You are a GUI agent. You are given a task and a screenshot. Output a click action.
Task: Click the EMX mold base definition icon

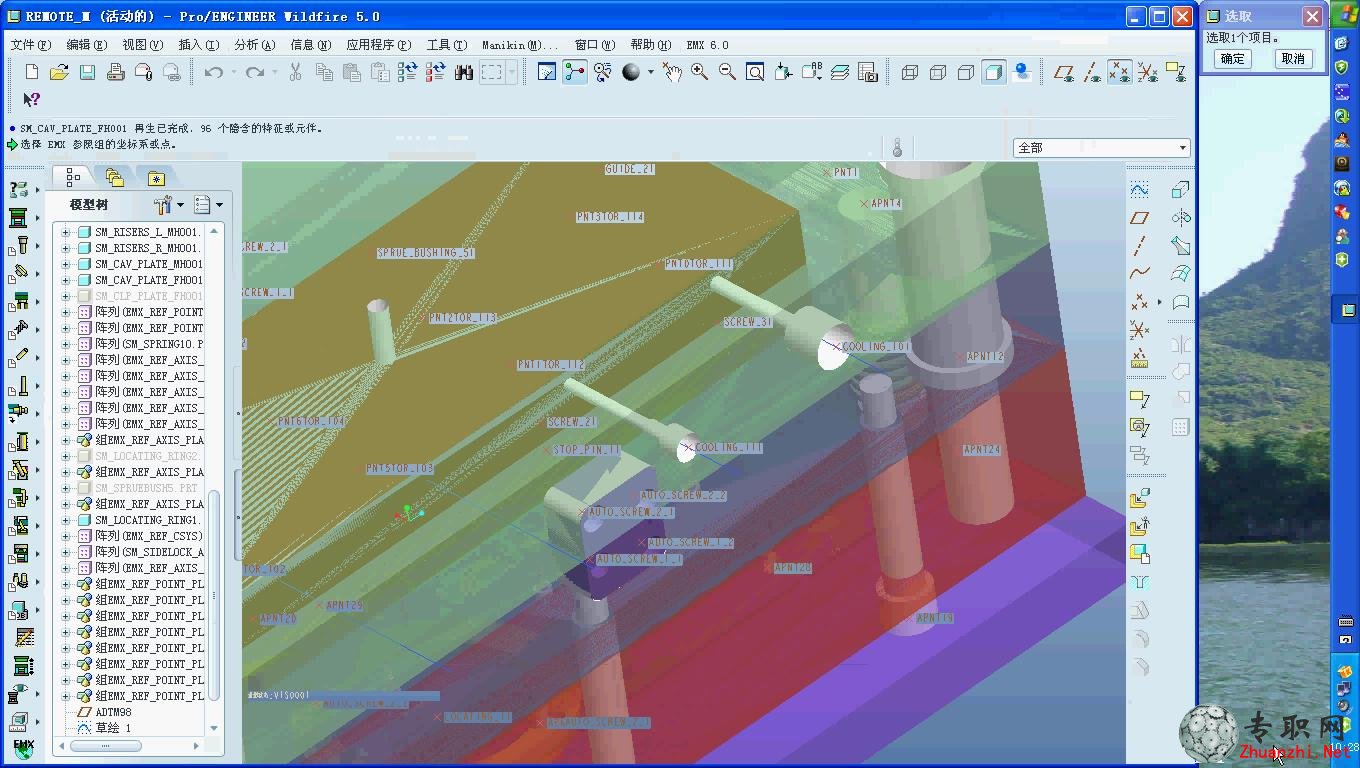[18, 218]
